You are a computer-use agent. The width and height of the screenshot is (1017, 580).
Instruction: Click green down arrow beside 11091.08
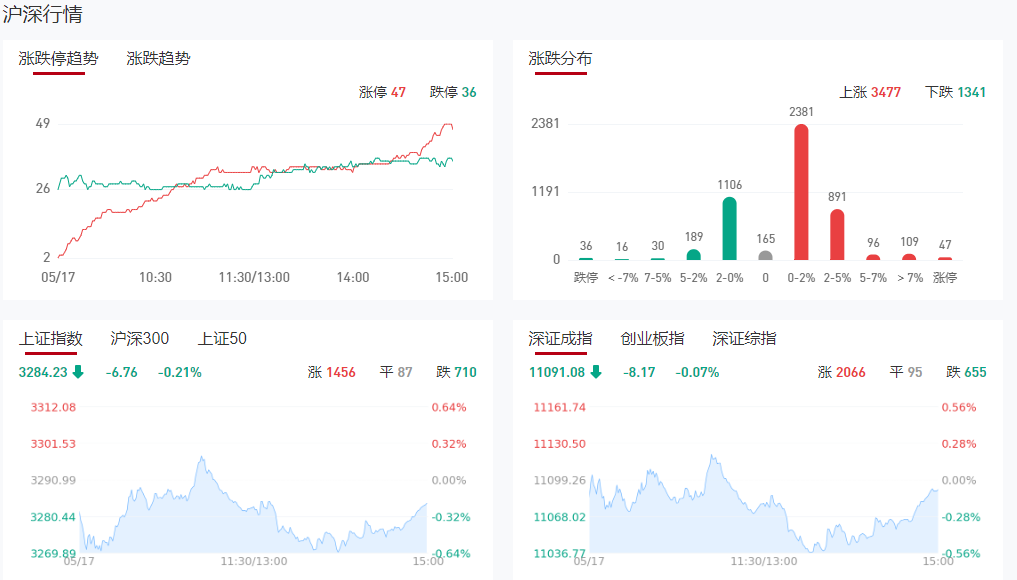tap(596, 372)
